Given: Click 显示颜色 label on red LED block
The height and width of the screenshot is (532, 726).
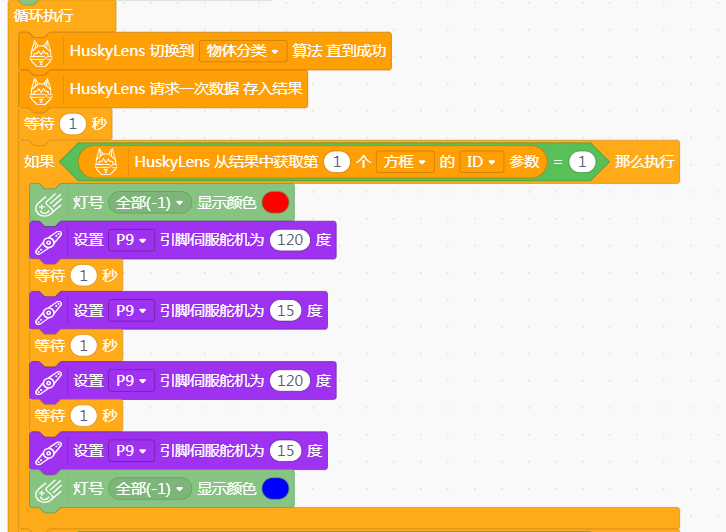Looking at the screenshot, I should 226,203.
